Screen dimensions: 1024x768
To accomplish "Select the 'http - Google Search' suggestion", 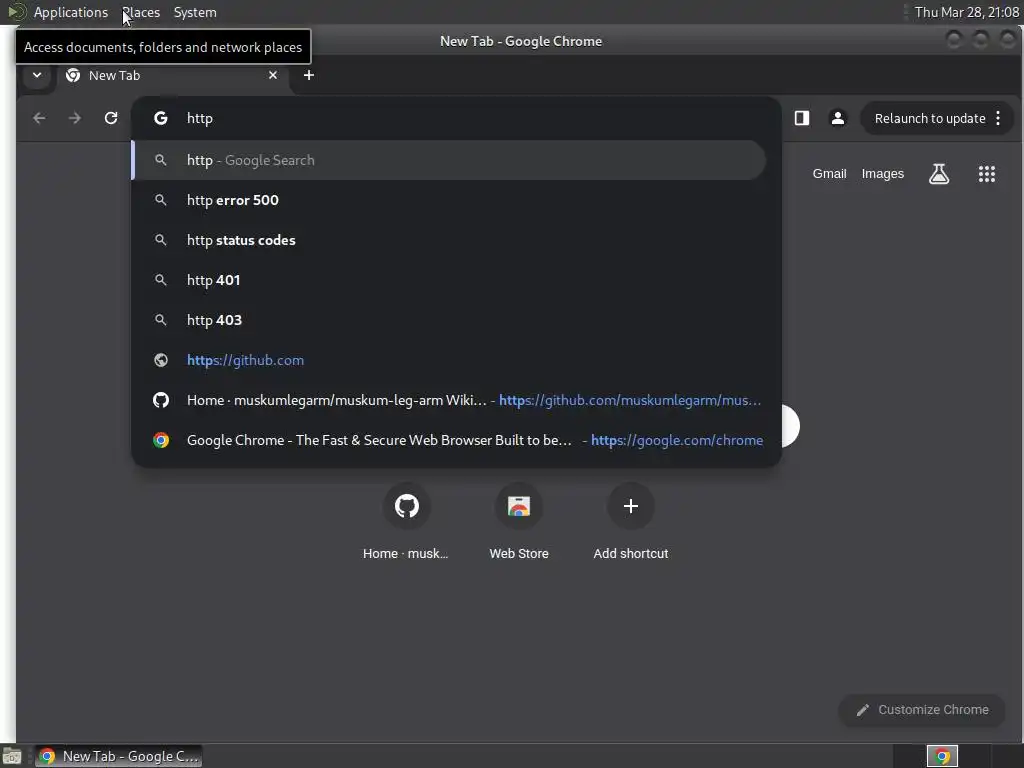I will [x=449, y=160].
